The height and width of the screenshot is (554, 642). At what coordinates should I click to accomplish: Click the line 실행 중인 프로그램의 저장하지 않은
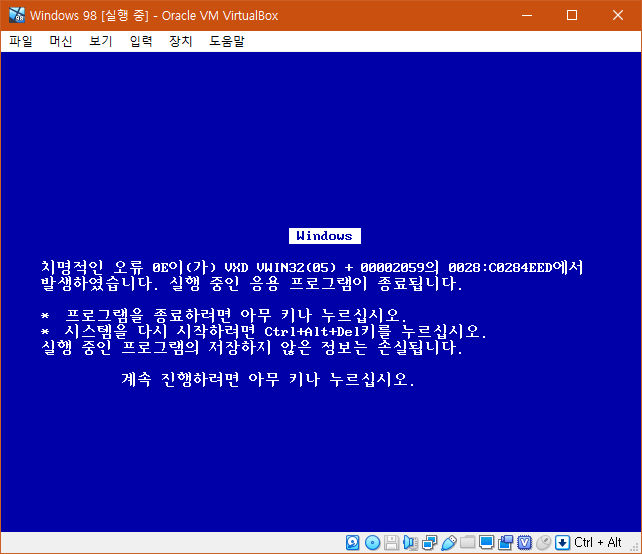coord(252,347)
